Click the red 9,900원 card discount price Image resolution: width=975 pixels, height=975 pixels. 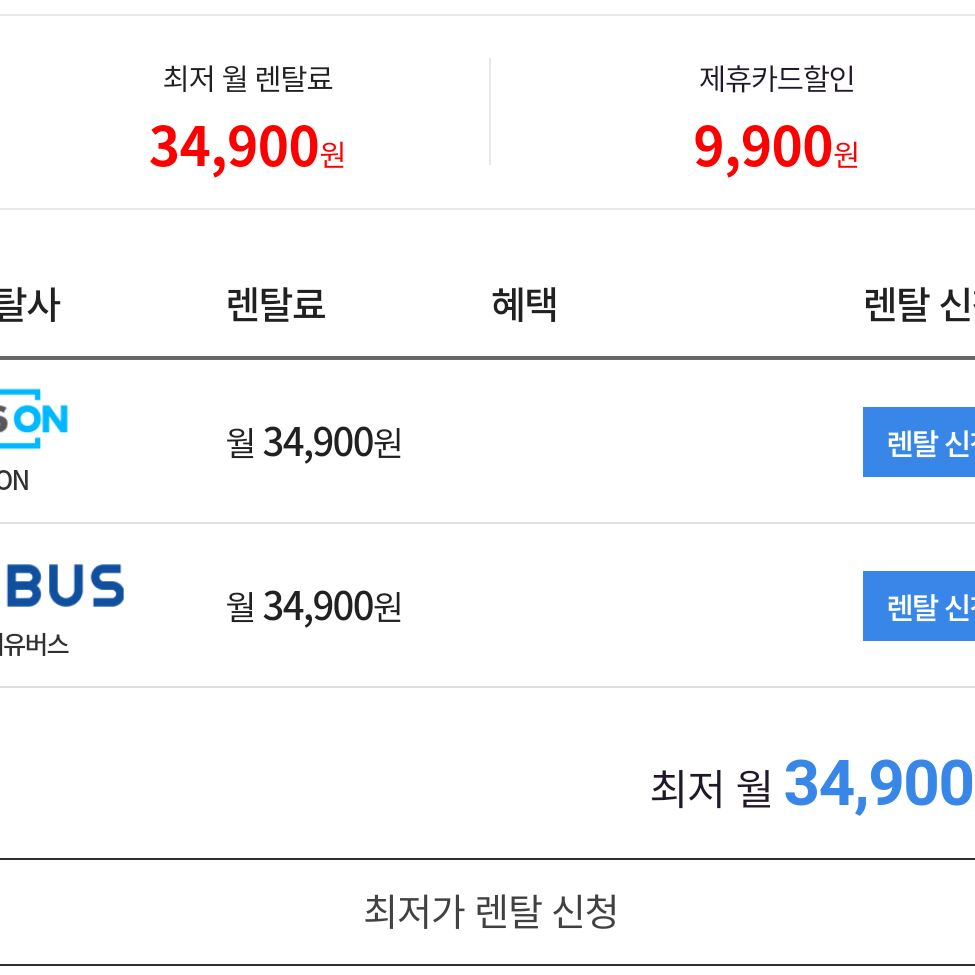(776, 147)
